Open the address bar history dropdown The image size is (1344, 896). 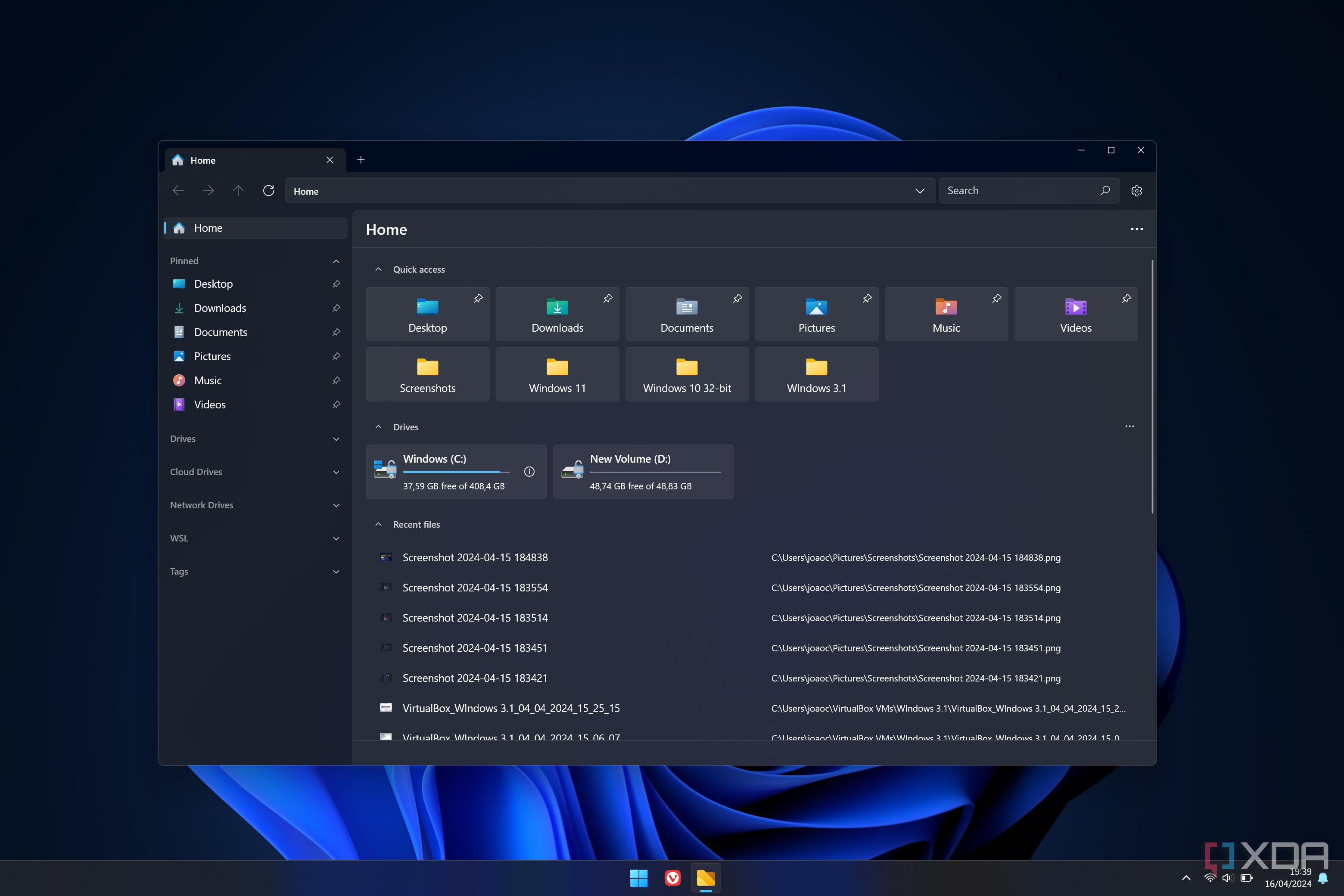point(920,191)
